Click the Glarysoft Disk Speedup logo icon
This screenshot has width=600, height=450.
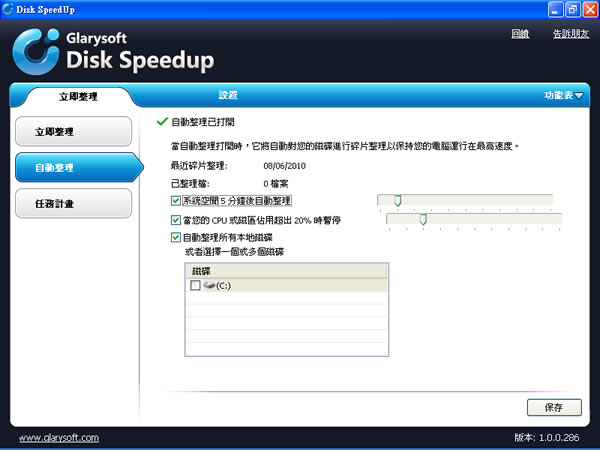(36, 51)
